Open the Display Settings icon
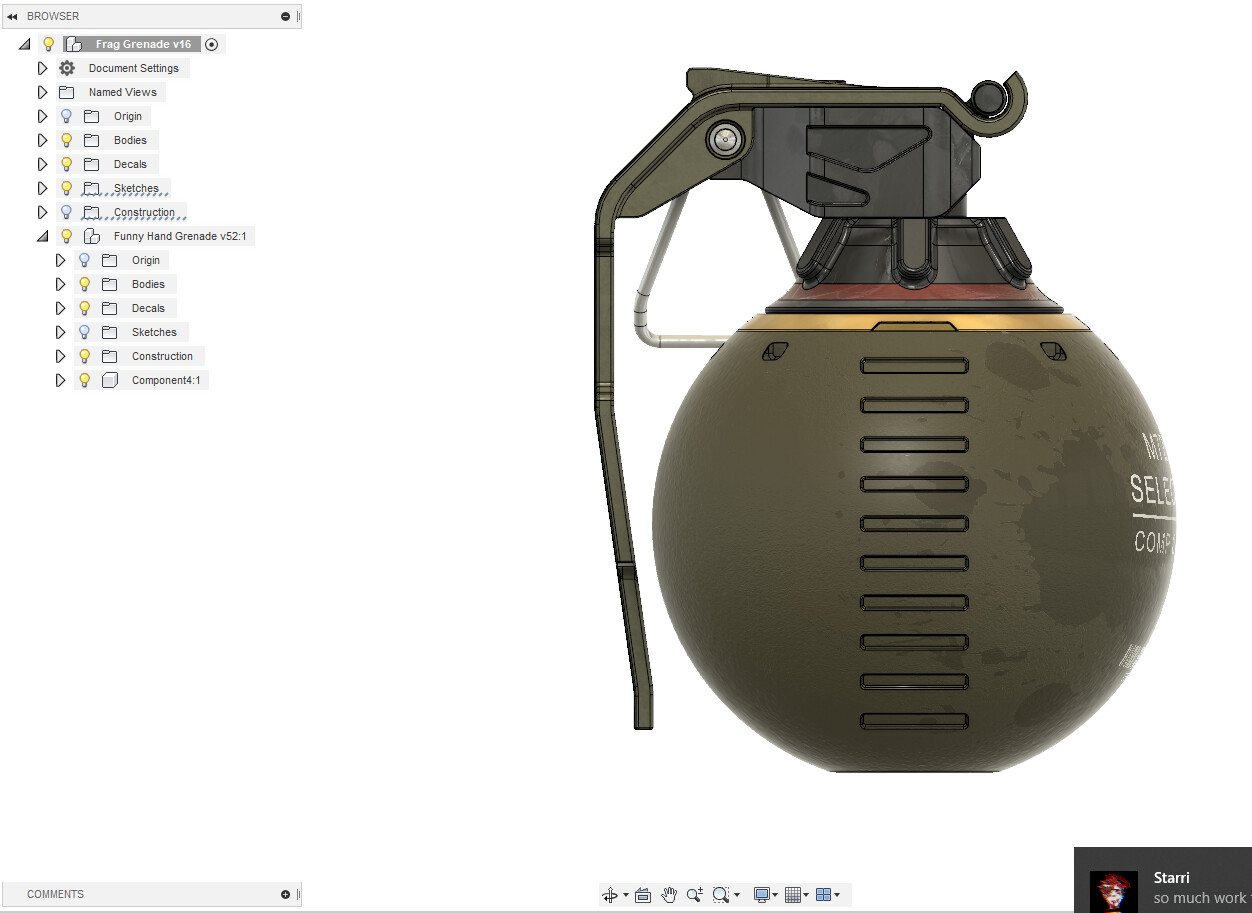Viewport: 1252px width, 913px height. tap(760, 895)
